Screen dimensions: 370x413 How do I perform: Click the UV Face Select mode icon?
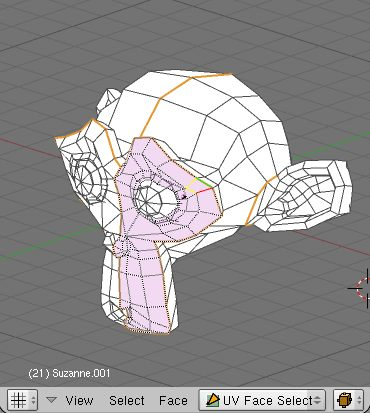point(213,400)
